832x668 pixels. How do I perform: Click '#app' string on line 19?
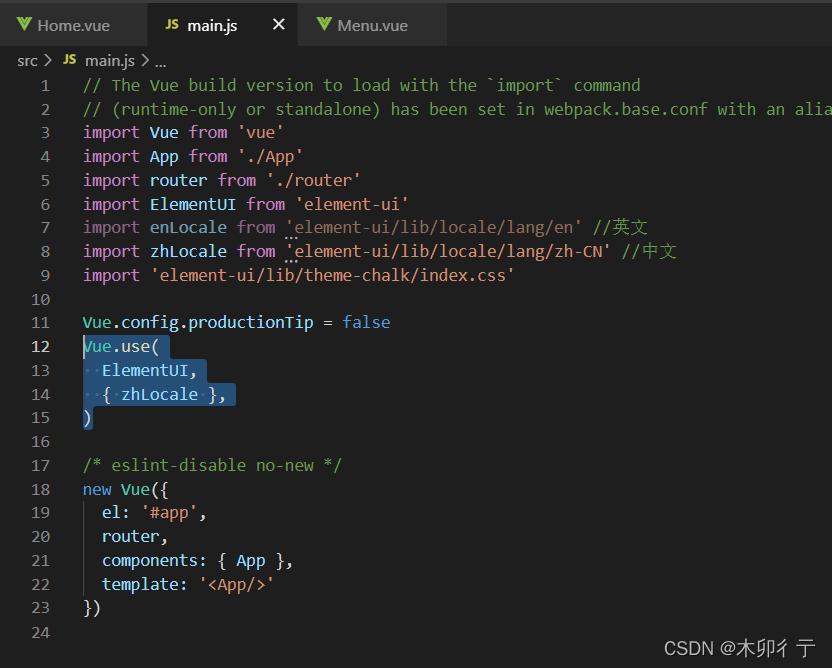[169, 513]
